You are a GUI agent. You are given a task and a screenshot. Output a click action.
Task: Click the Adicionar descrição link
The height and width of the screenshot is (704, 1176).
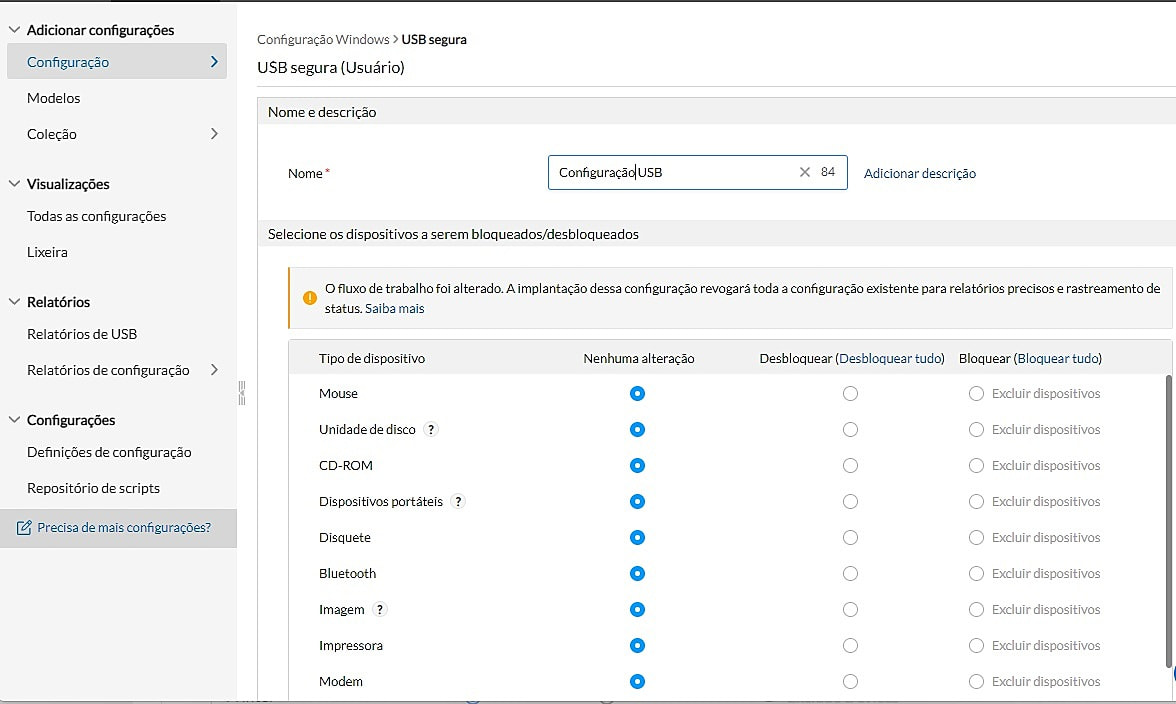(920, 173)
